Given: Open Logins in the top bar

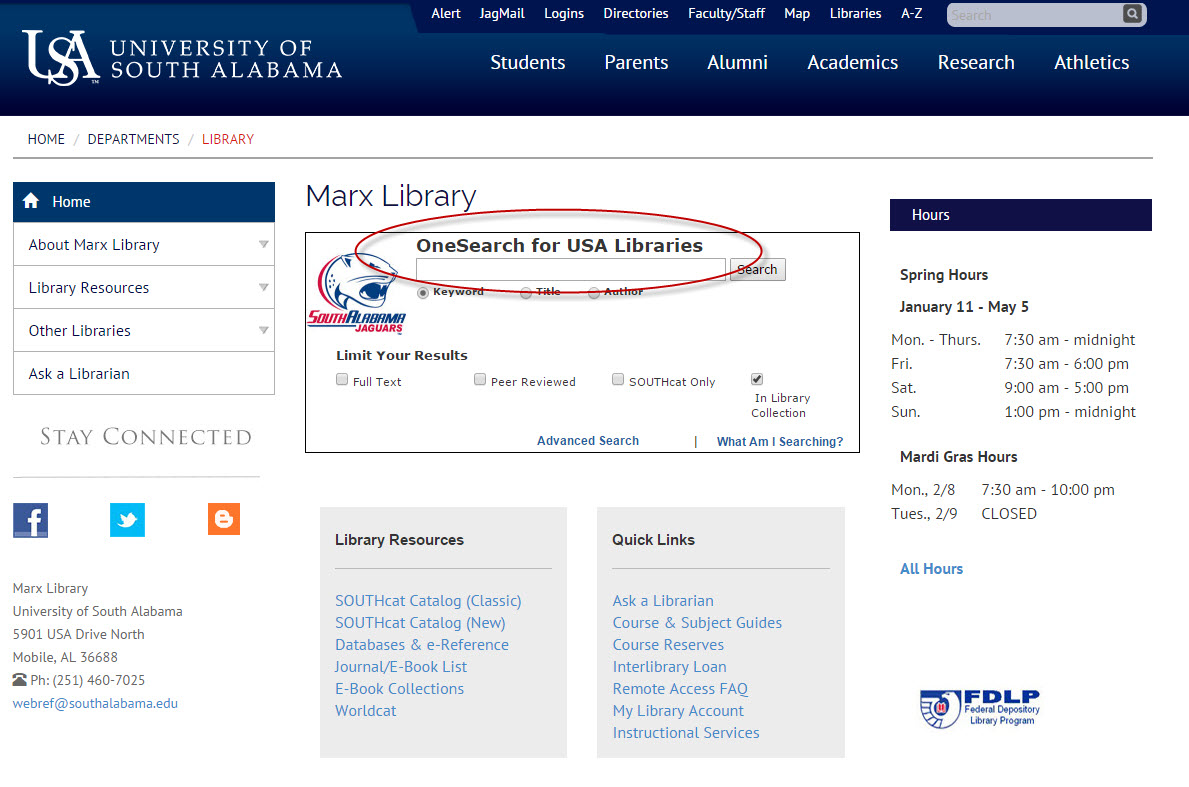Looking at the screenshot, I should click(564, 14).
